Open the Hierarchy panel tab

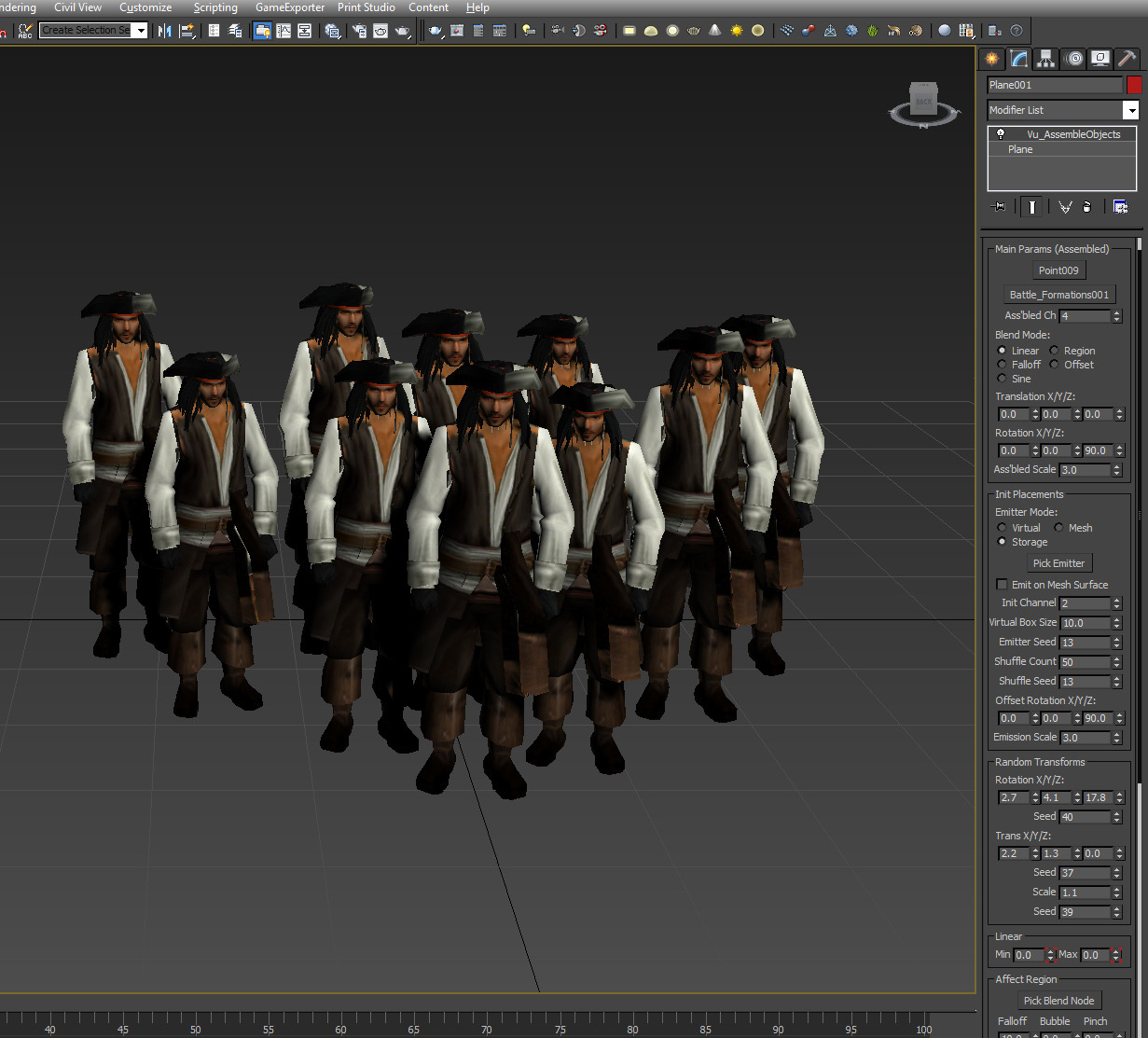(1045, 59)
